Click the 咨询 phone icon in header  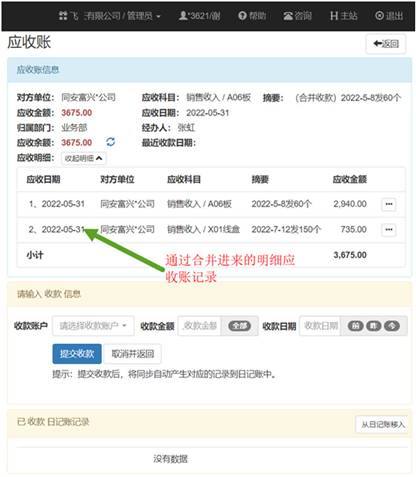288,16
